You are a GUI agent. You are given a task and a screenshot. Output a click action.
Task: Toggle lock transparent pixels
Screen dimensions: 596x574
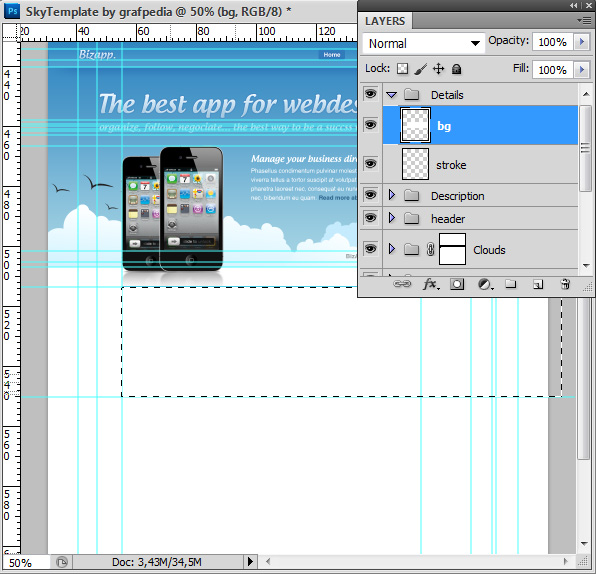(x=402, y=69)
